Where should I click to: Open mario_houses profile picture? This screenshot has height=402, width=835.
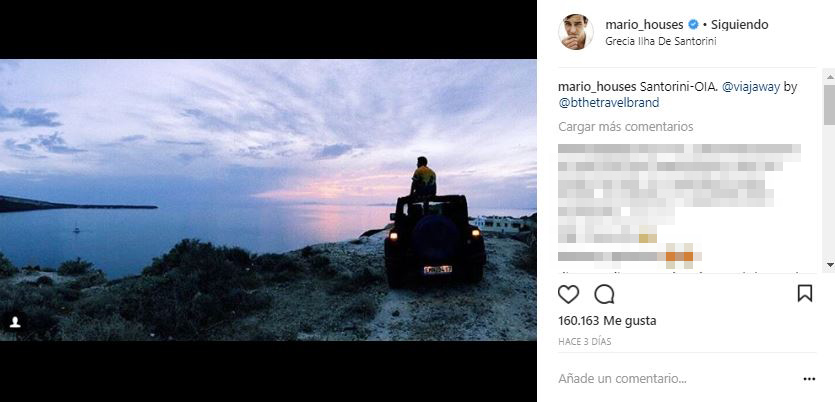pos(576,32)
